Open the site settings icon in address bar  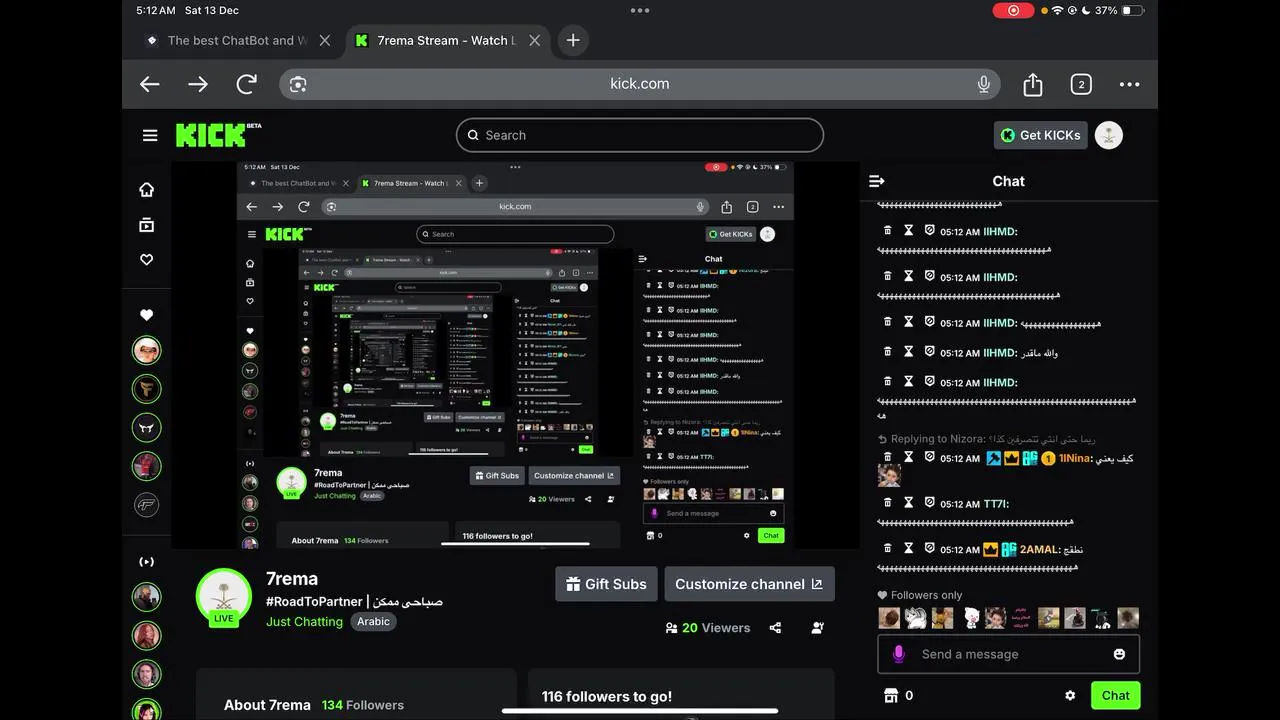tap(298, 84)
